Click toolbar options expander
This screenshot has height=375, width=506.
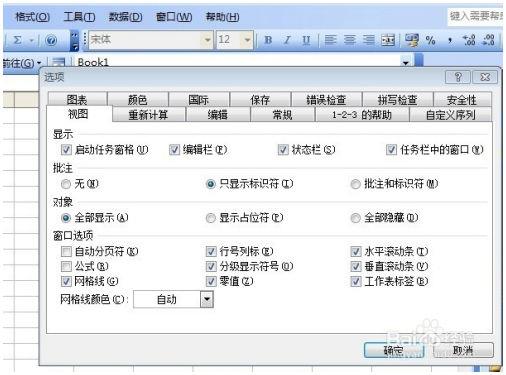(x=75, y=40)
